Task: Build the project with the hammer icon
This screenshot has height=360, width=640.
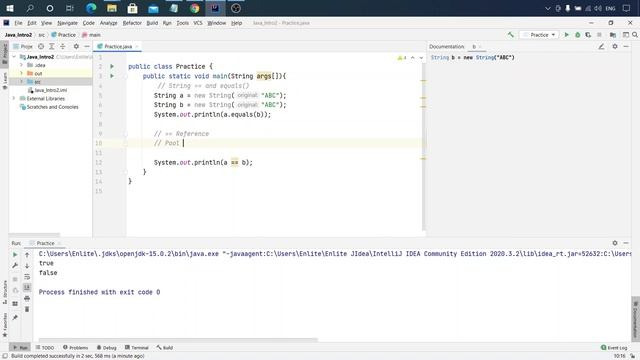Action: (511, 35)
